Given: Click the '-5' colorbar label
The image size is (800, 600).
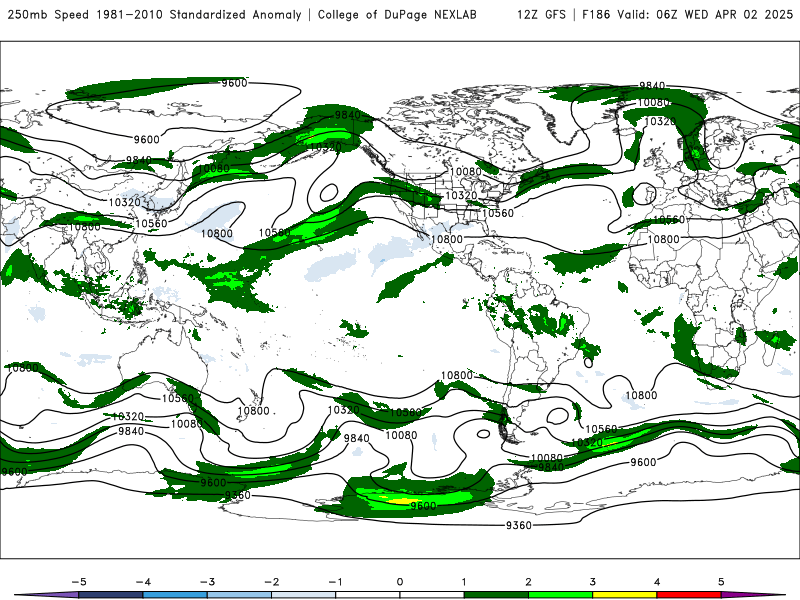Looking at the screenshot, I should (x=79, y=582).
